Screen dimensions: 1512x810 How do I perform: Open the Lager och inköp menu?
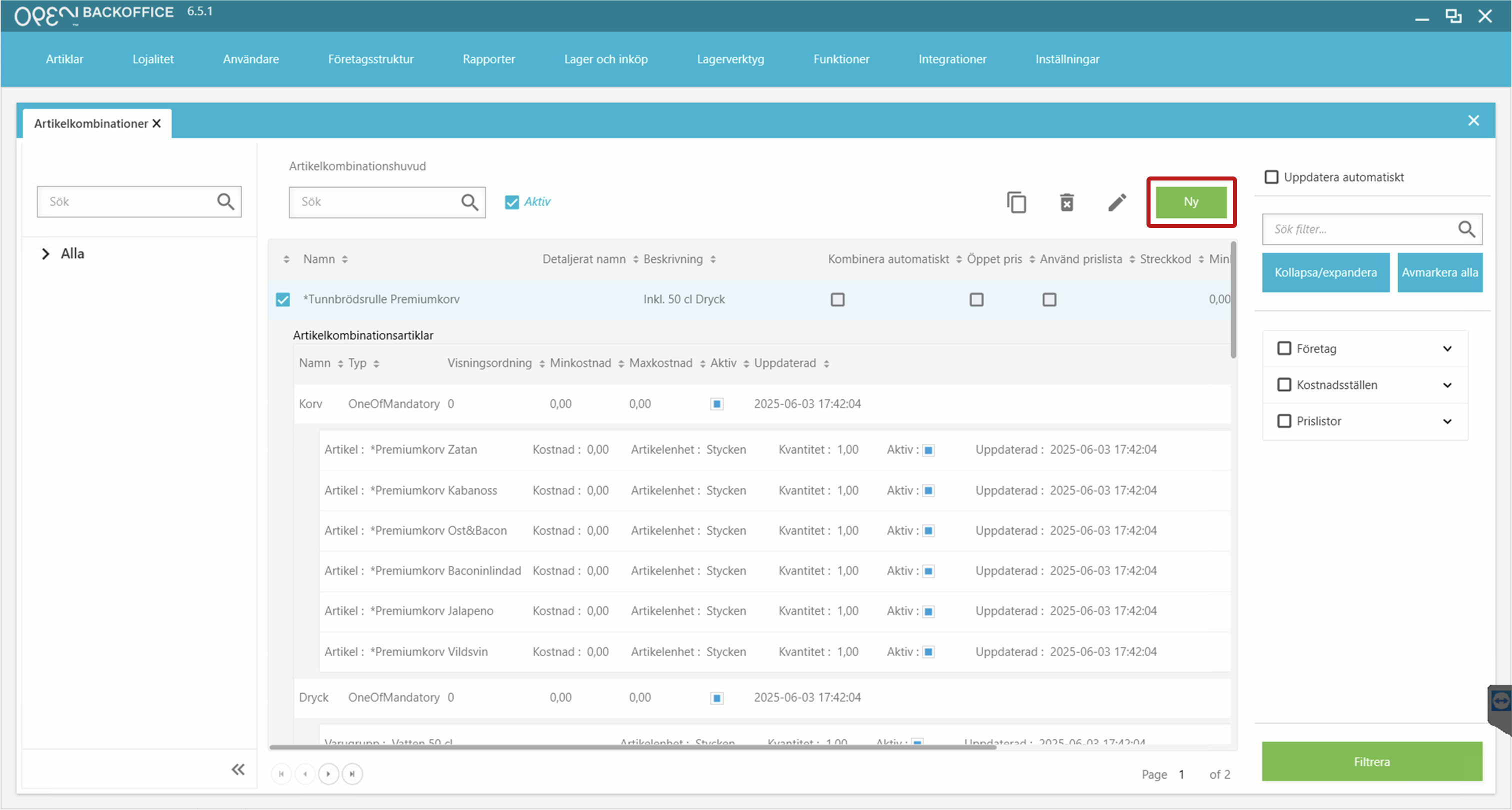605,59
